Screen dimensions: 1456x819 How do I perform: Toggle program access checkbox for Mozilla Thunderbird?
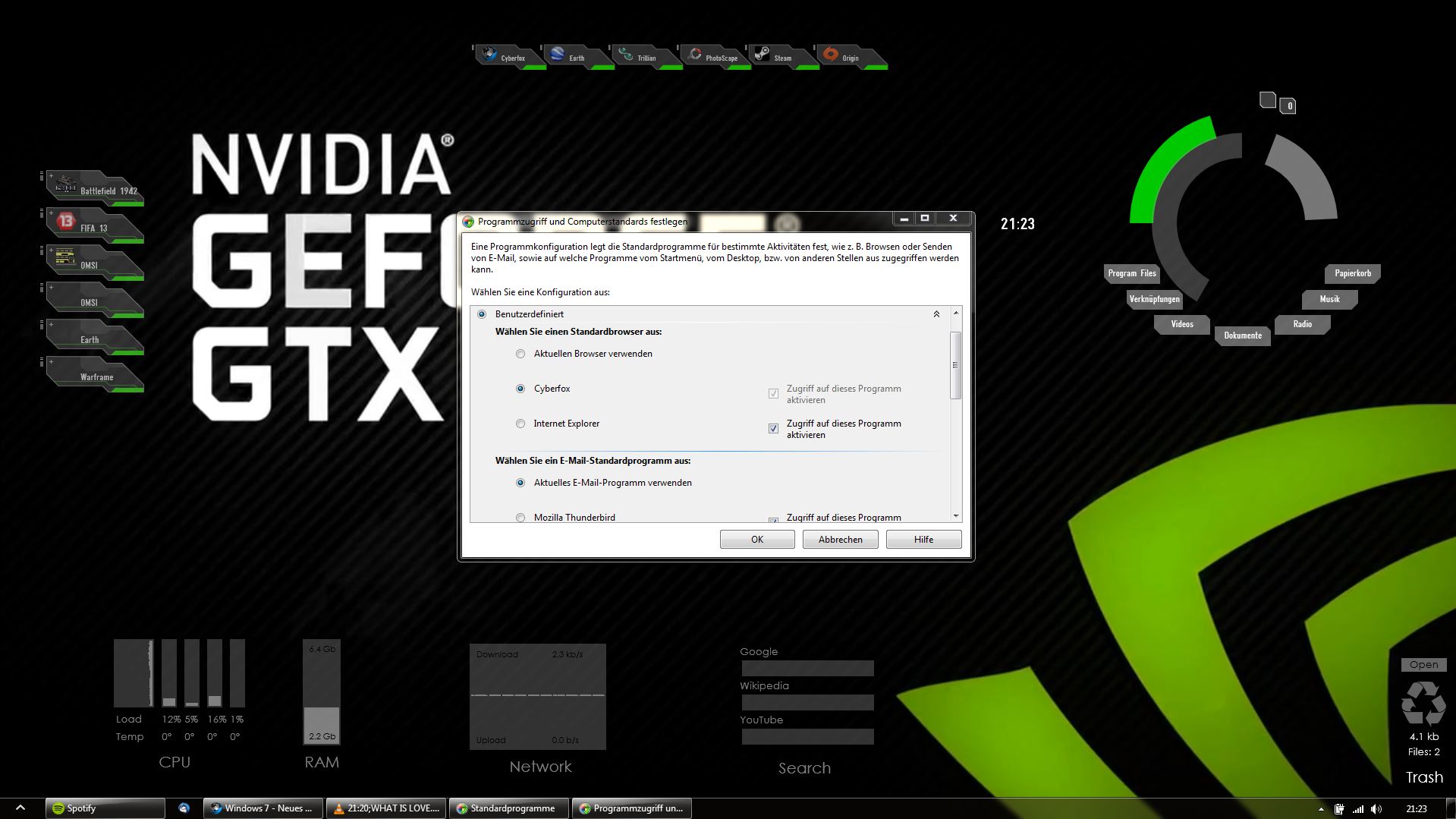click(x=773, y=520)
